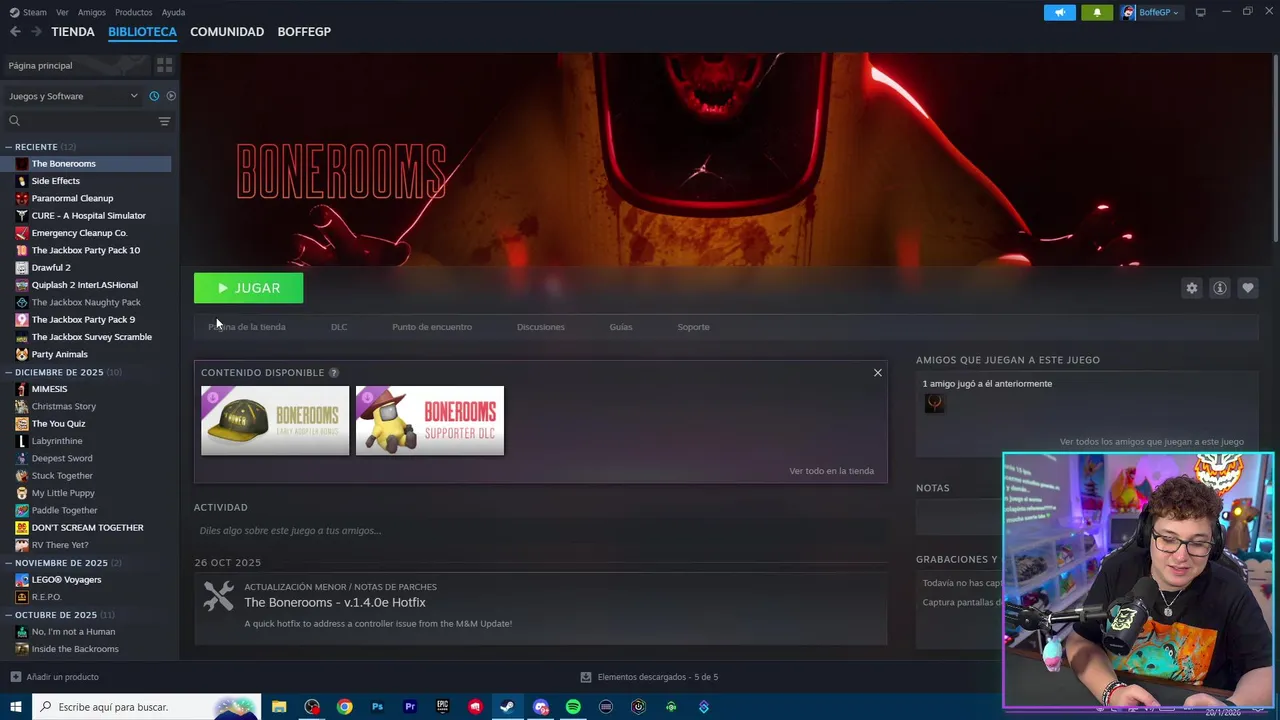Launch Google Chrome from taskbar
This screenshot has width=1280, height=720.
click(x=344, y=707)
